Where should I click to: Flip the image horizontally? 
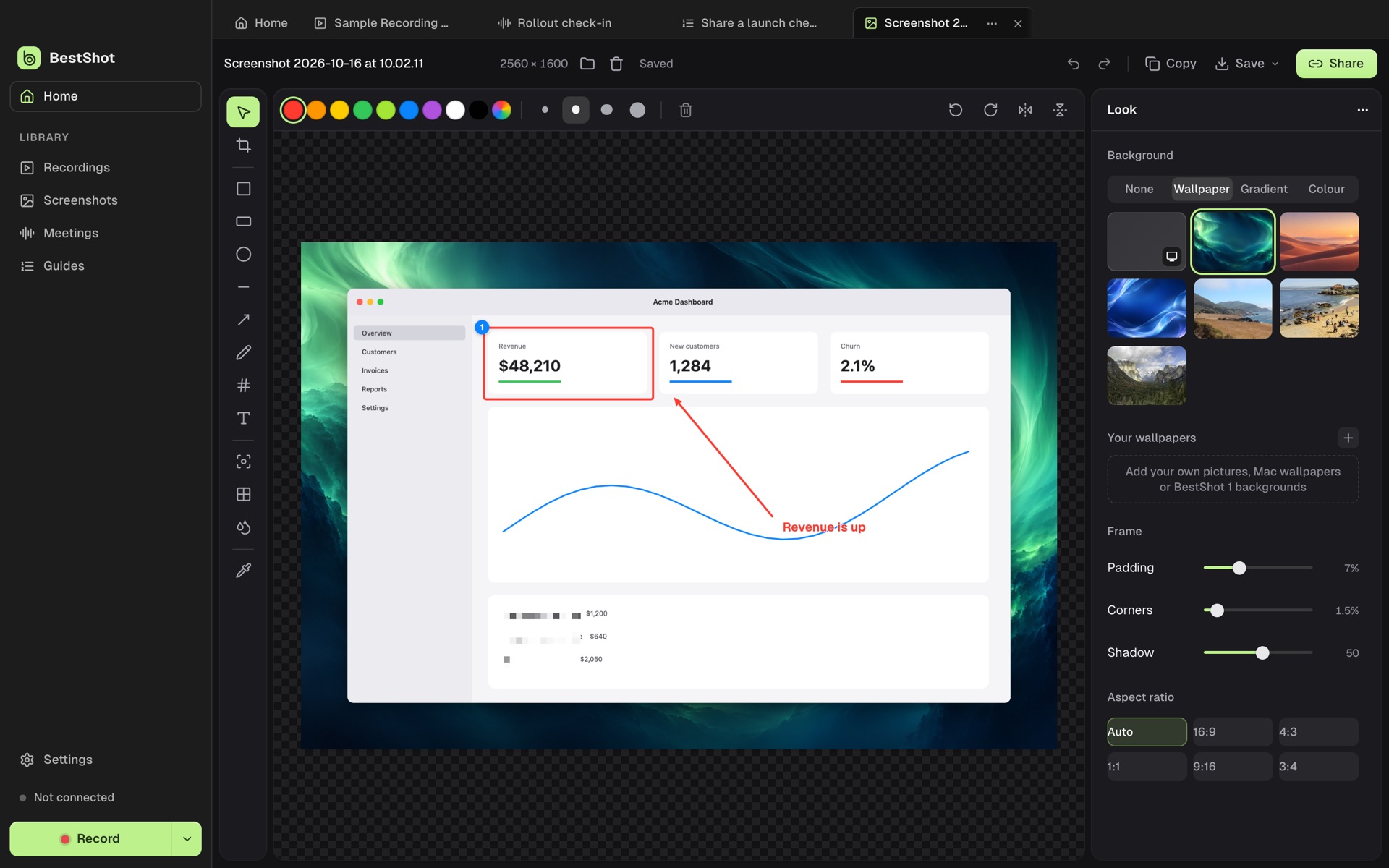tap(1025, 110)
